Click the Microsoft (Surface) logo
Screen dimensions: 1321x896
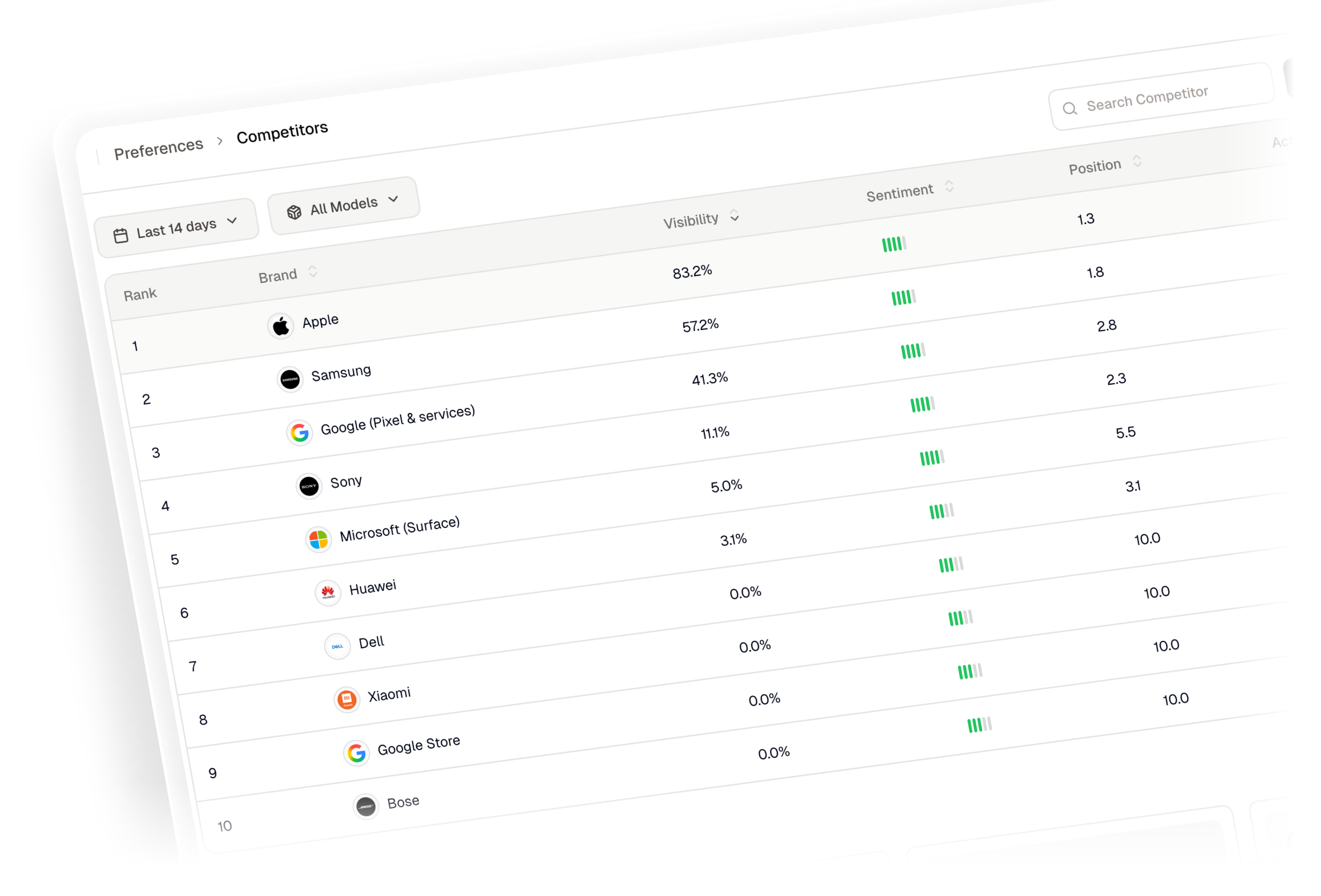click(x=318, y=540)
